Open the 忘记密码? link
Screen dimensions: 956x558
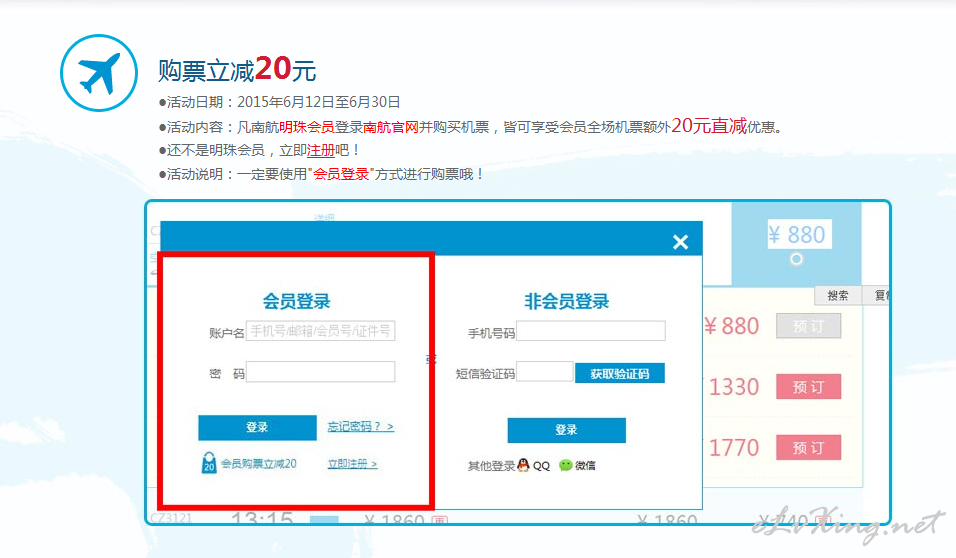(x=360, y=426)
